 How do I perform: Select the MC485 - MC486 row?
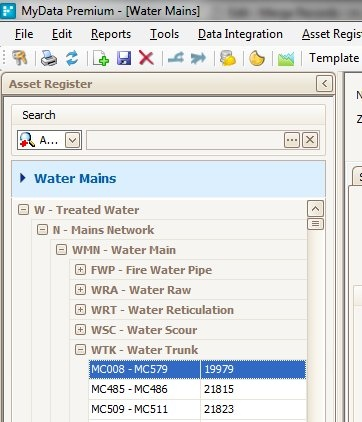click(x=197, y=389)
